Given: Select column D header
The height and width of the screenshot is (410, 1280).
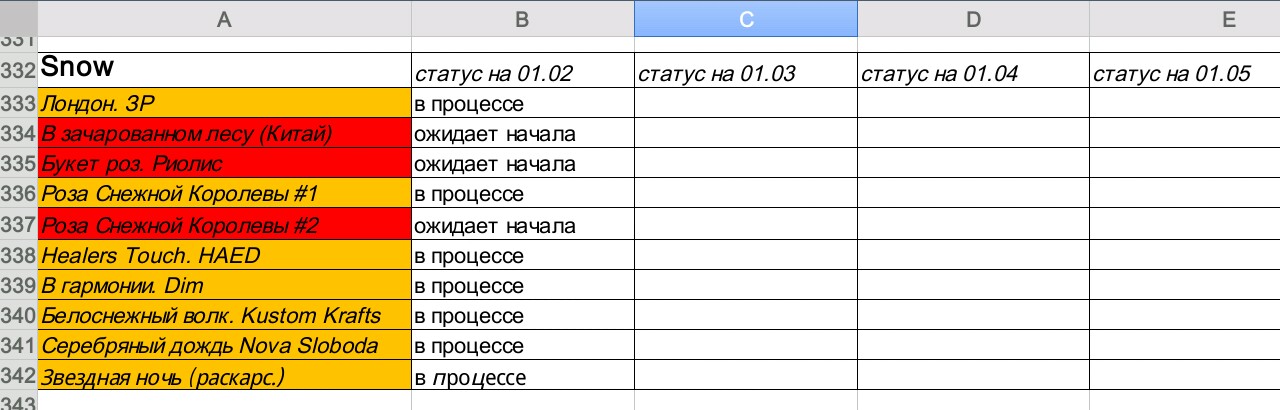Looking at the screenshot, I should pyautogui.click(x=973, y=18).
